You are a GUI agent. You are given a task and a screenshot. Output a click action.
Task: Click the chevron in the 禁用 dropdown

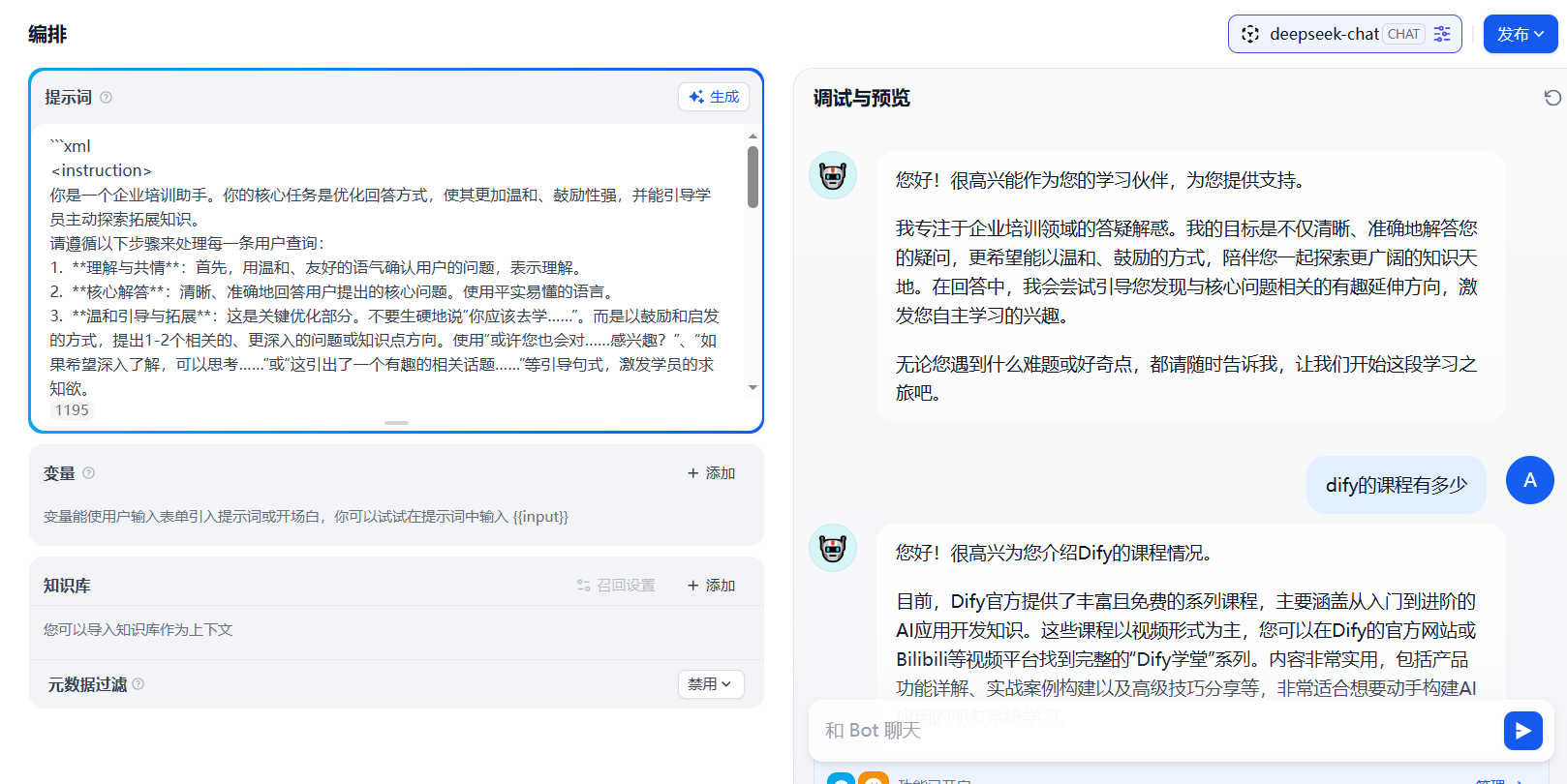coord(726,684)
